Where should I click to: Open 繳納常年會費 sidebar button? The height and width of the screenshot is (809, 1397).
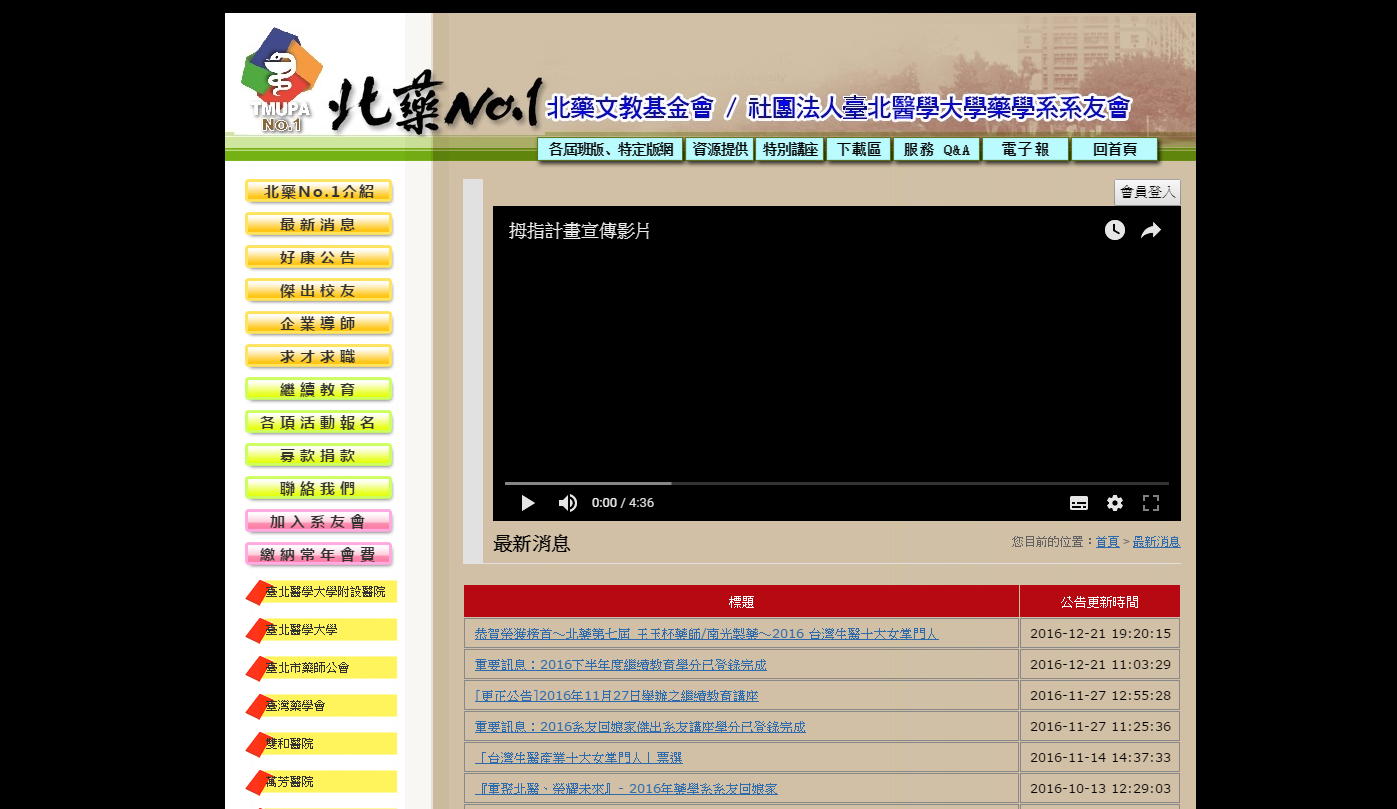(319, 555)
